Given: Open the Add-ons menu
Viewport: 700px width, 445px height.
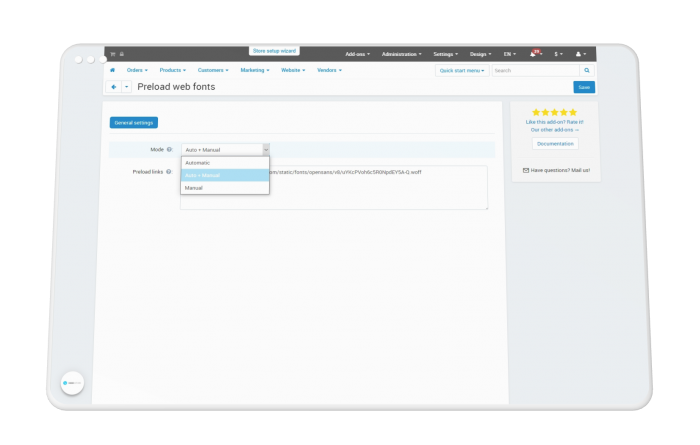Looking at the screenshot, I should [x=357, y=54].
